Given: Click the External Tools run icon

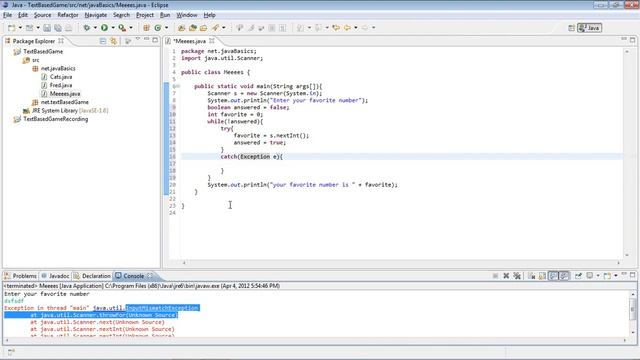Looking at the screenshot, I should (122, 28).
